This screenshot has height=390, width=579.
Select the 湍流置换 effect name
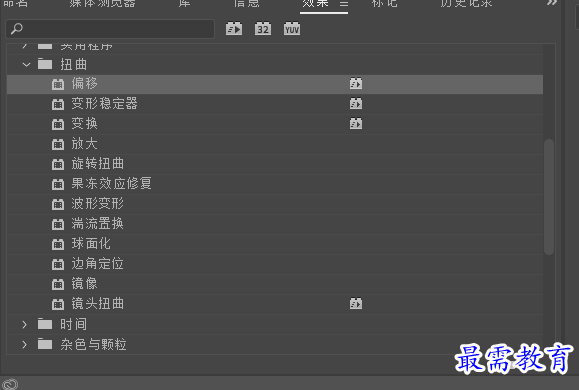point(98,223)
